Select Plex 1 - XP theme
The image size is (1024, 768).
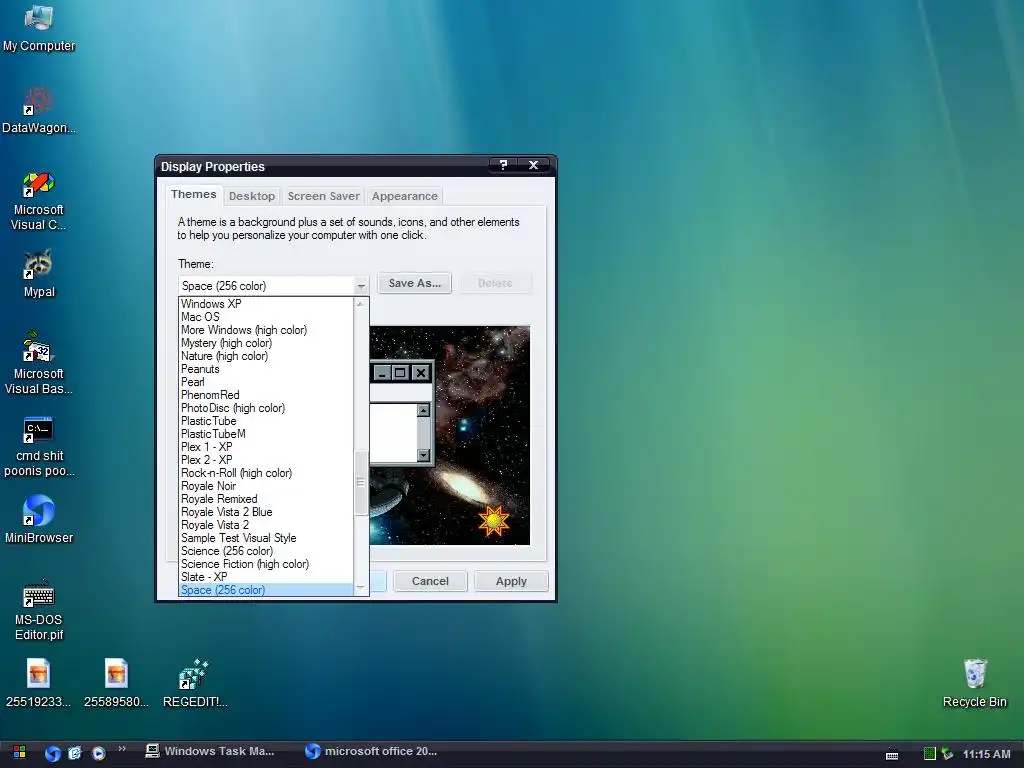[x=266, y=447]
